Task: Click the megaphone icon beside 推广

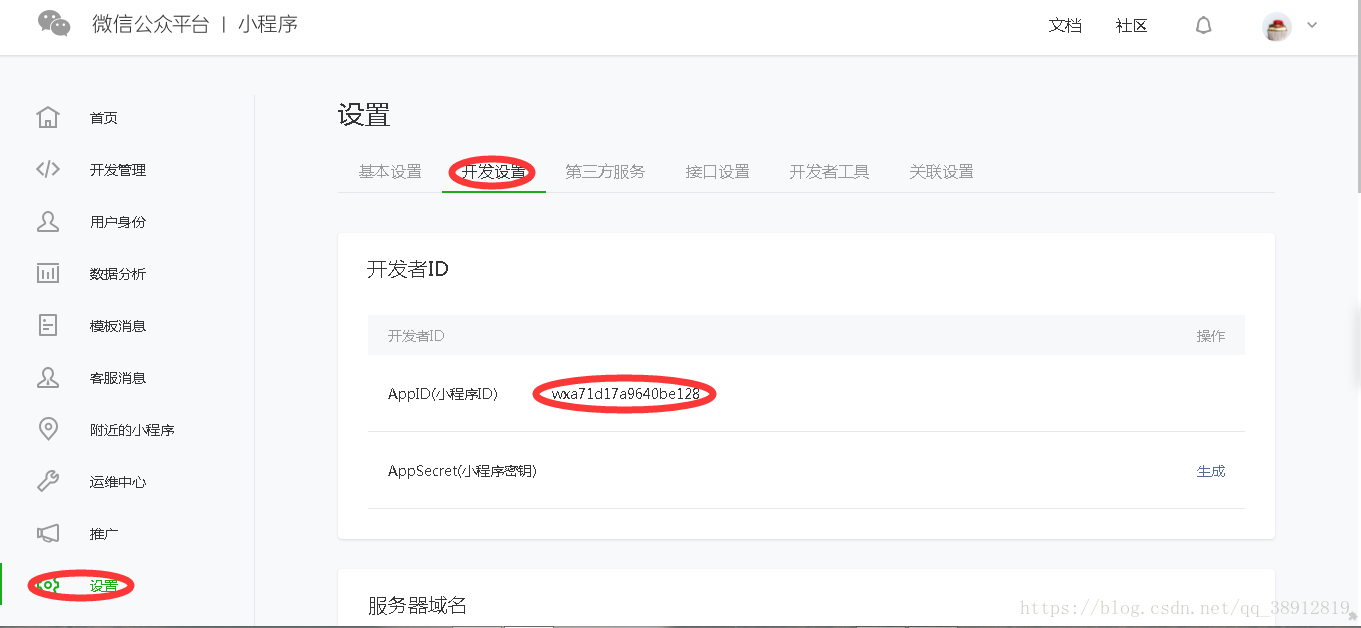Action: pos(48,533)
